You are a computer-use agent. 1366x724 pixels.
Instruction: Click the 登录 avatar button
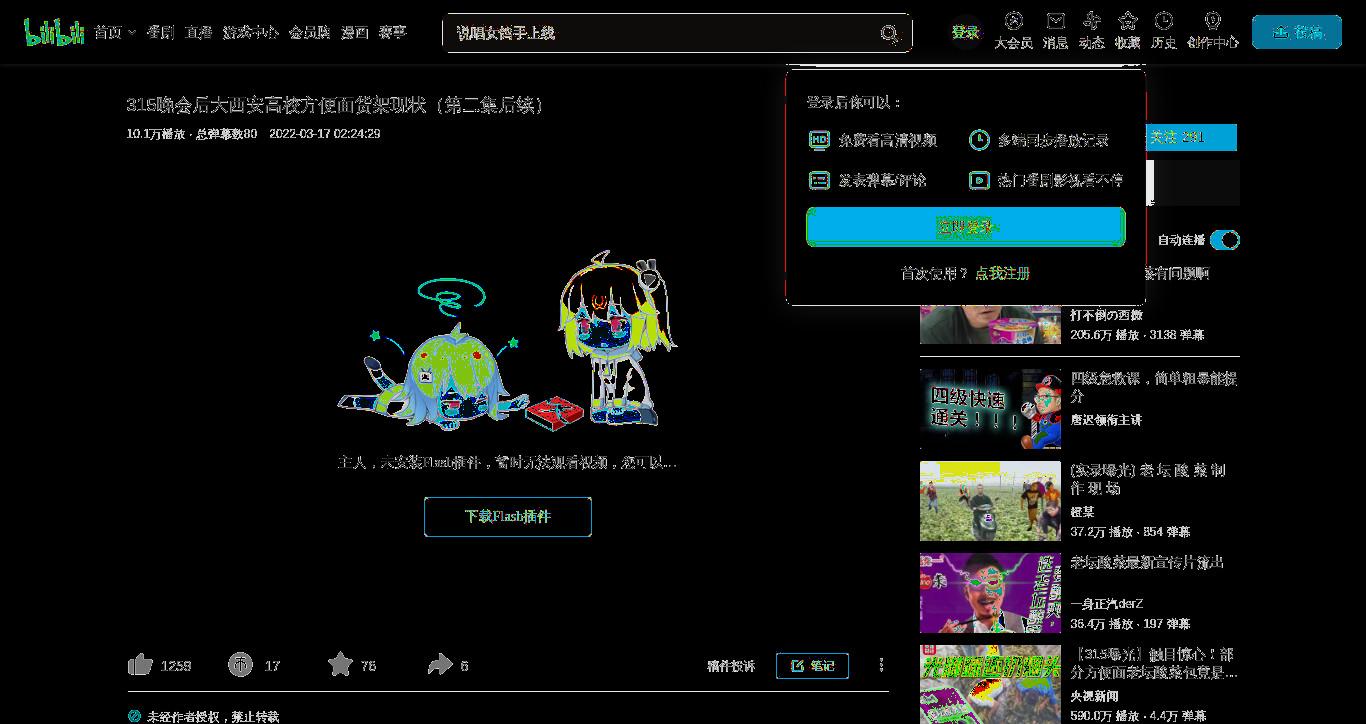click(x=965, y=32)
